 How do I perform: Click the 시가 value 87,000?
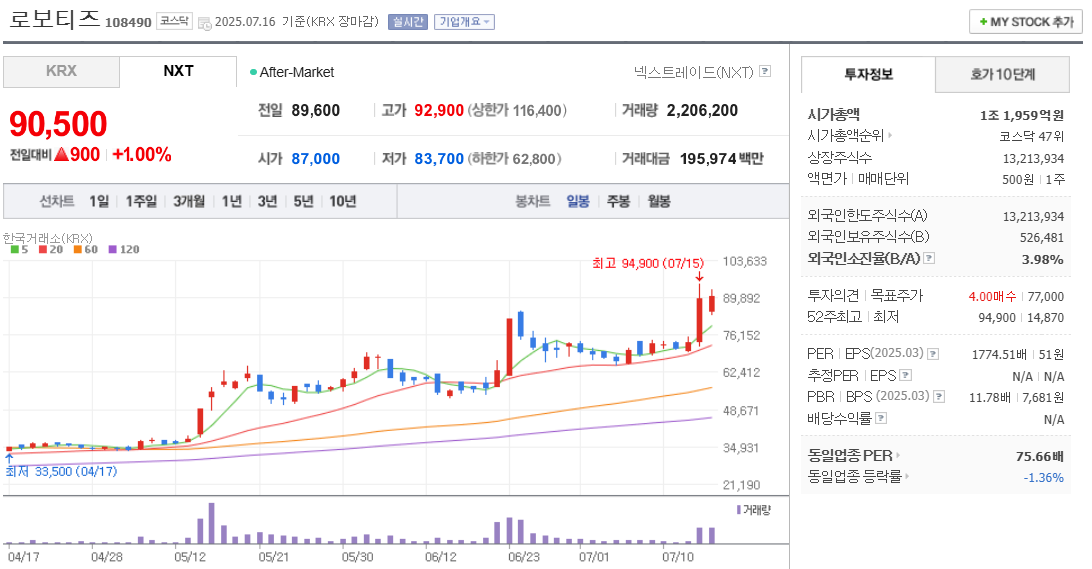315,159
